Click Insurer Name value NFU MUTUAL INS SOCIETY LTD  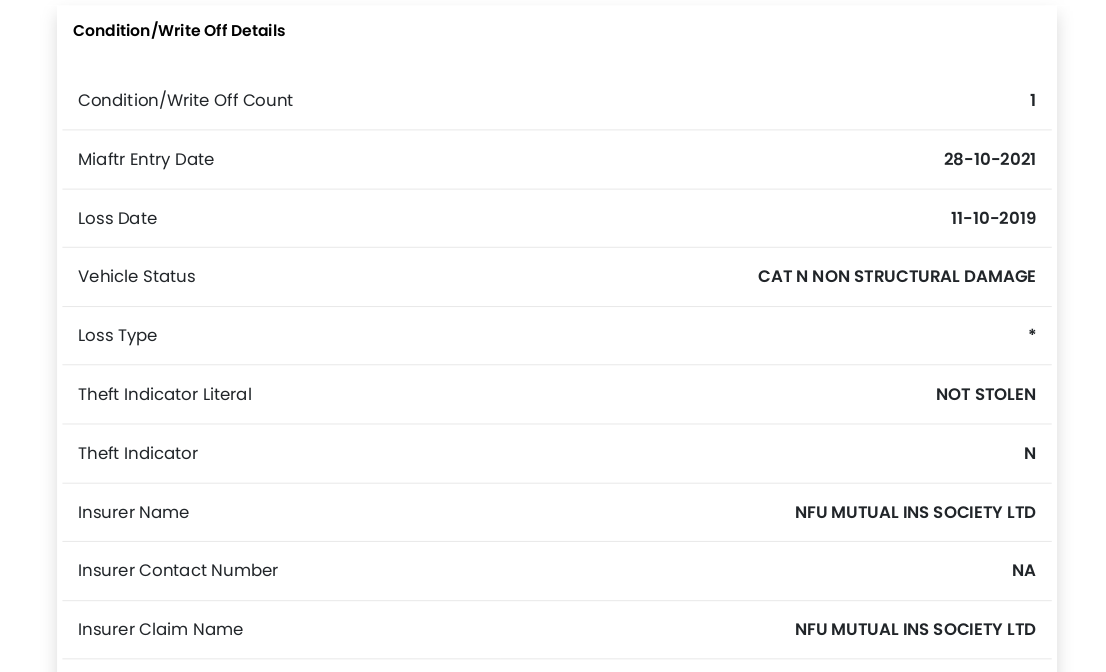[915, 512]
